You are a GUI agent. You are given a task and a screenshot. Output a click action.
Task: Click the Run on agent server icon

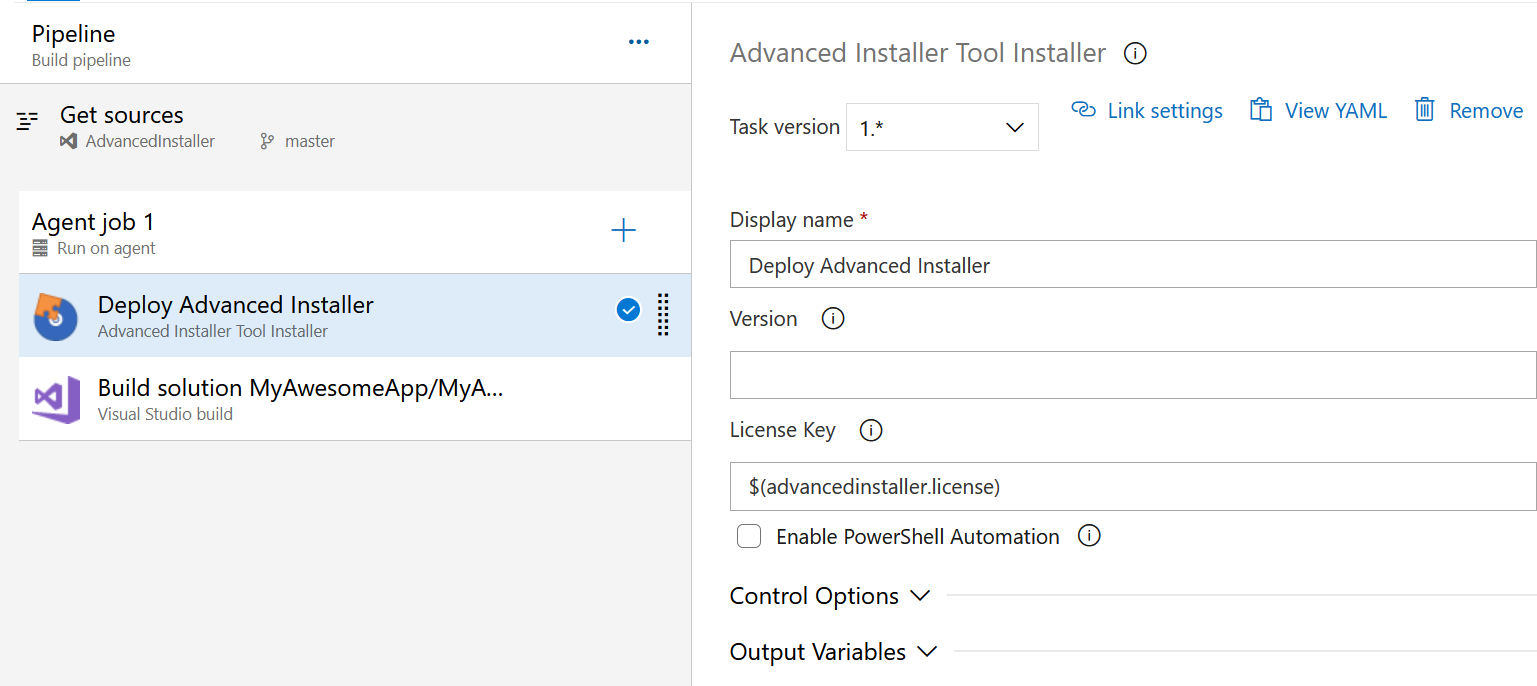pyautogui.click(x=40, y=248)
